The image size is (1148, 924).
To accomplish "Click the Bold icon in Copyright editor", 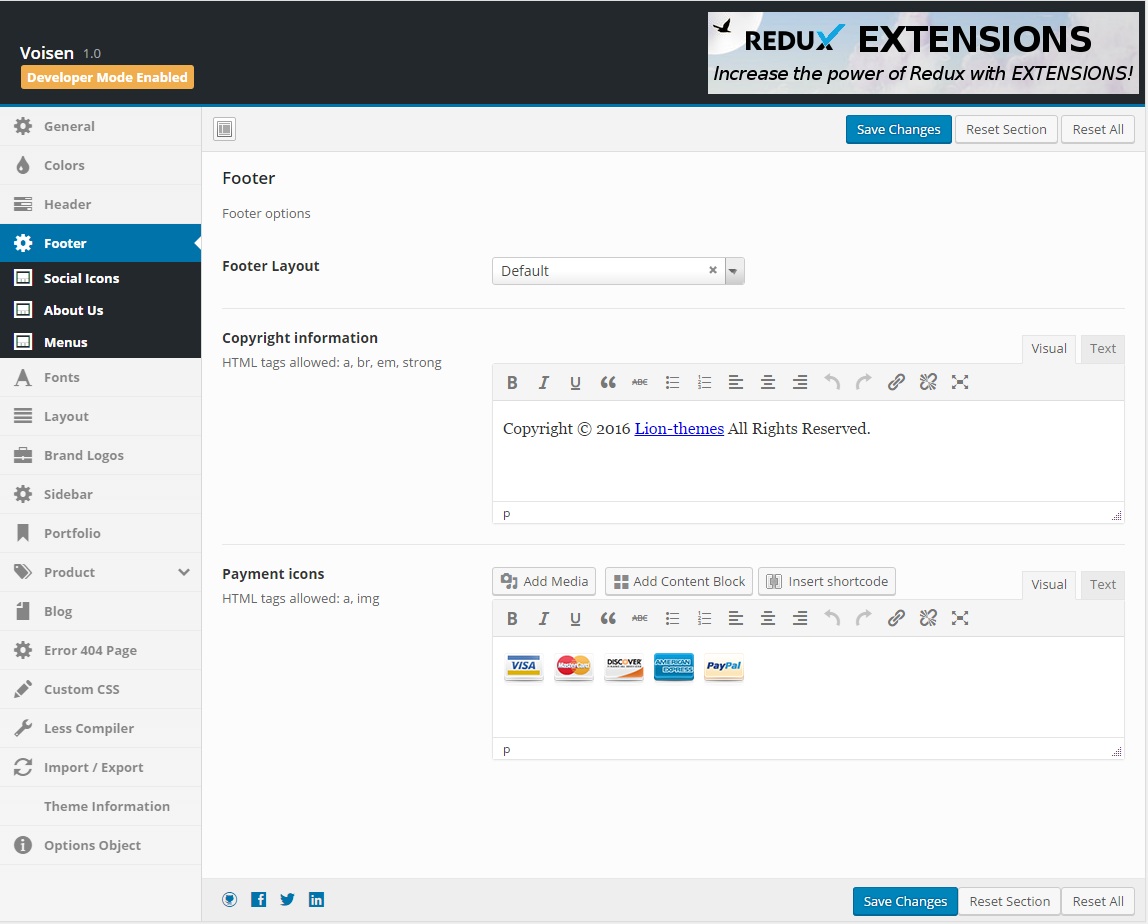I will click(x=512, y=382).
